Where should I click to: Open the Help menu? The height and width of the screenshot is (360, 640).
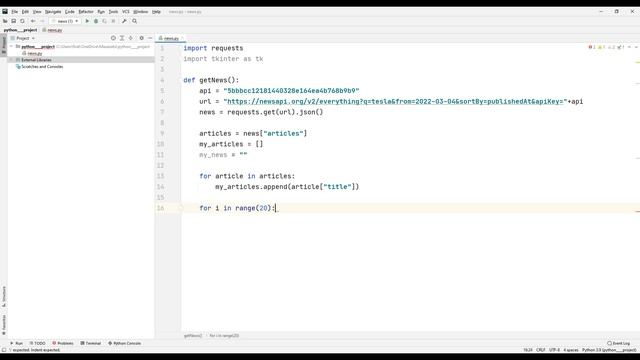point(156,12)
